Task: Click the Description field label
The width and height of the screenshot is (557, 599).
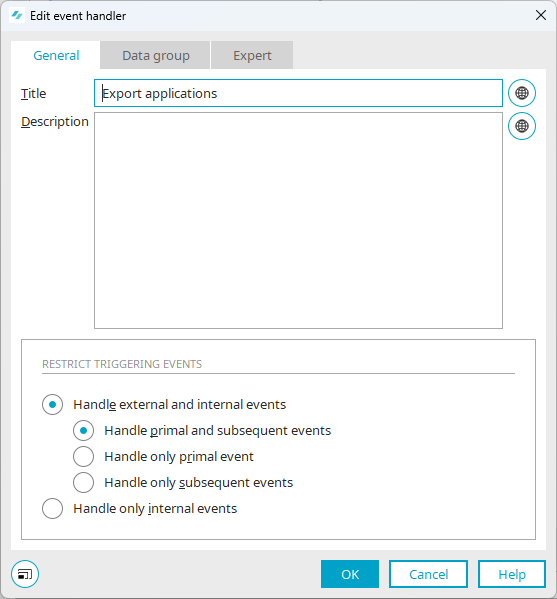Action: 55,121
